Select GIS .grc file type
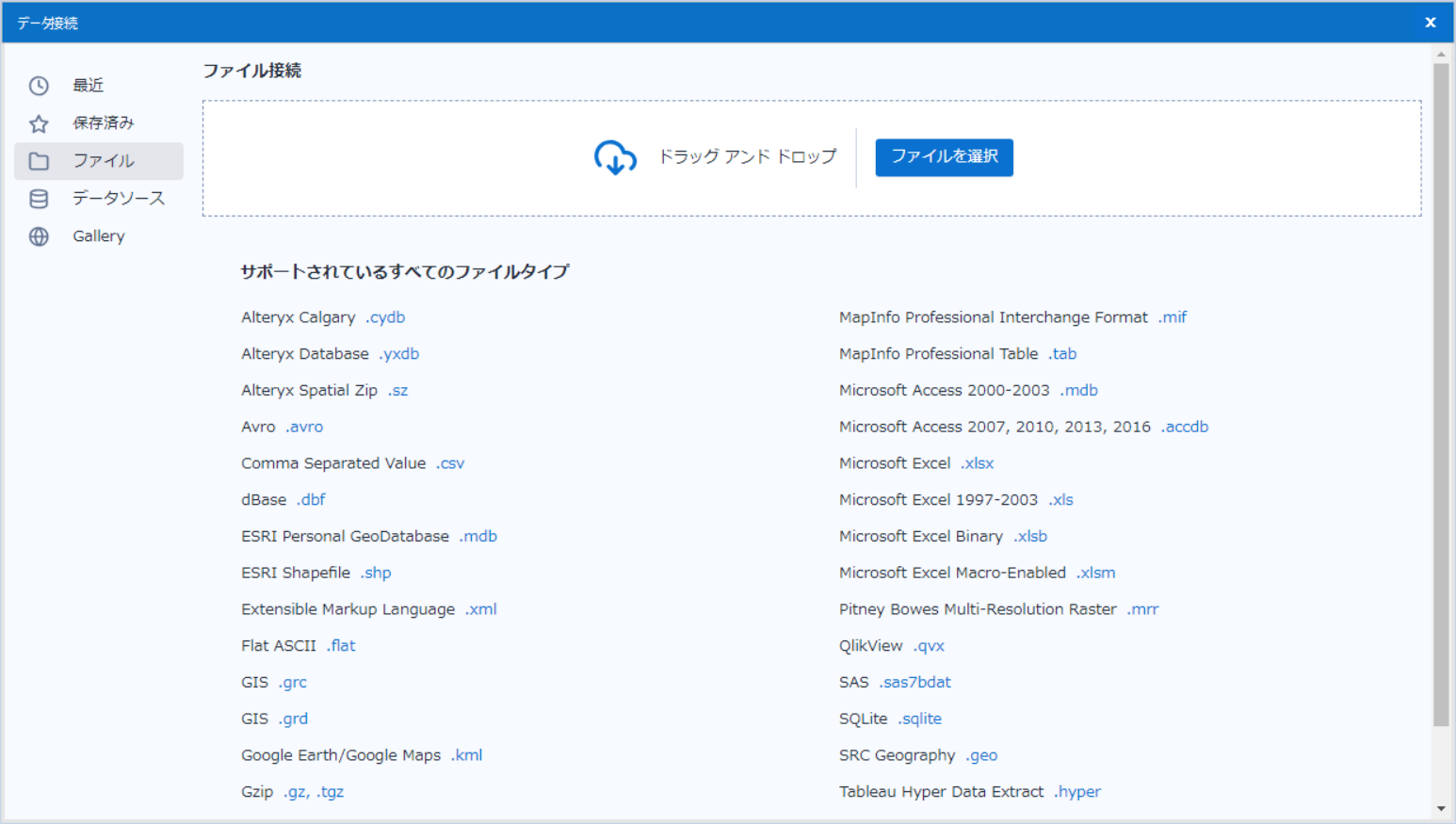The width and height of the screenshot is (1456, 824). pyautogui.click(x=274, y=683)
